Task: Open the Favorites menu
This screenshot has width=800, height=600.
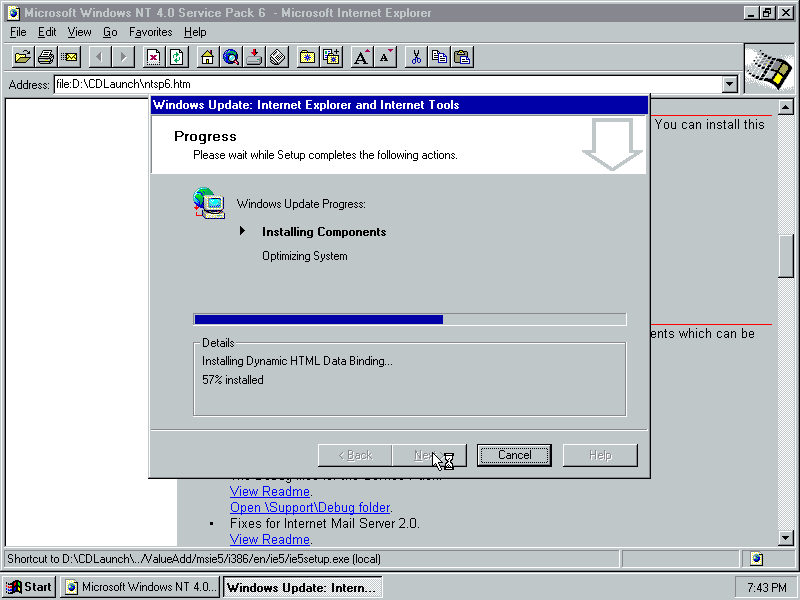Action: 150,32
